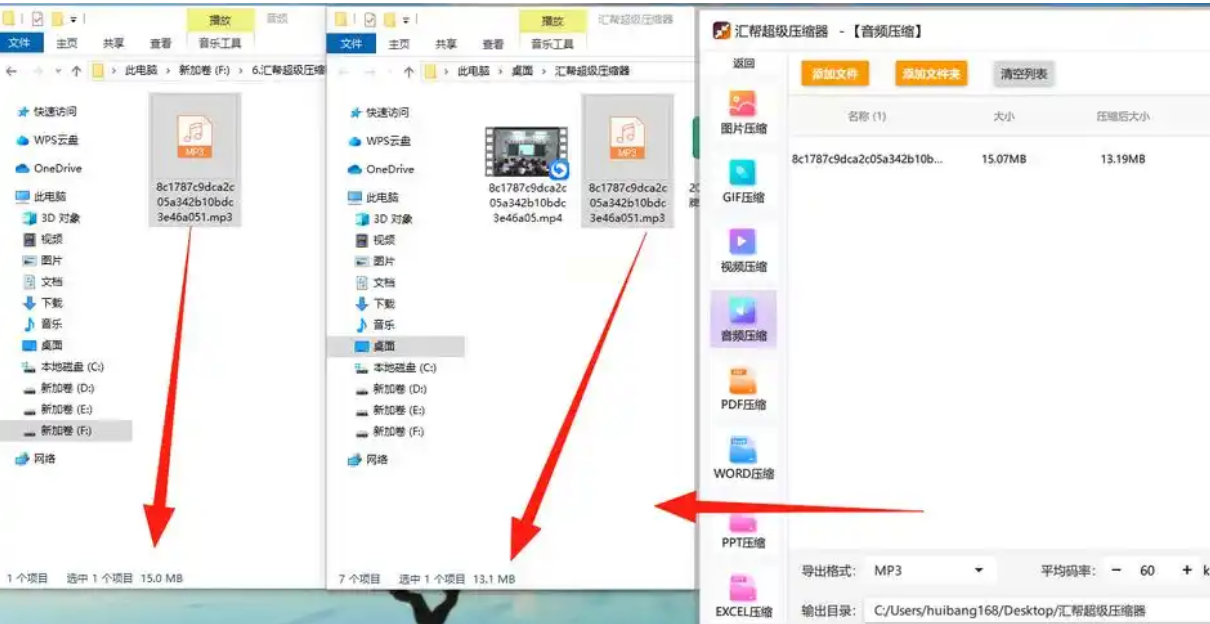Viewport: 1210px width, 624px height.
Task: Open recent locations dropdown in left Explorer
Action: [59, 71]
